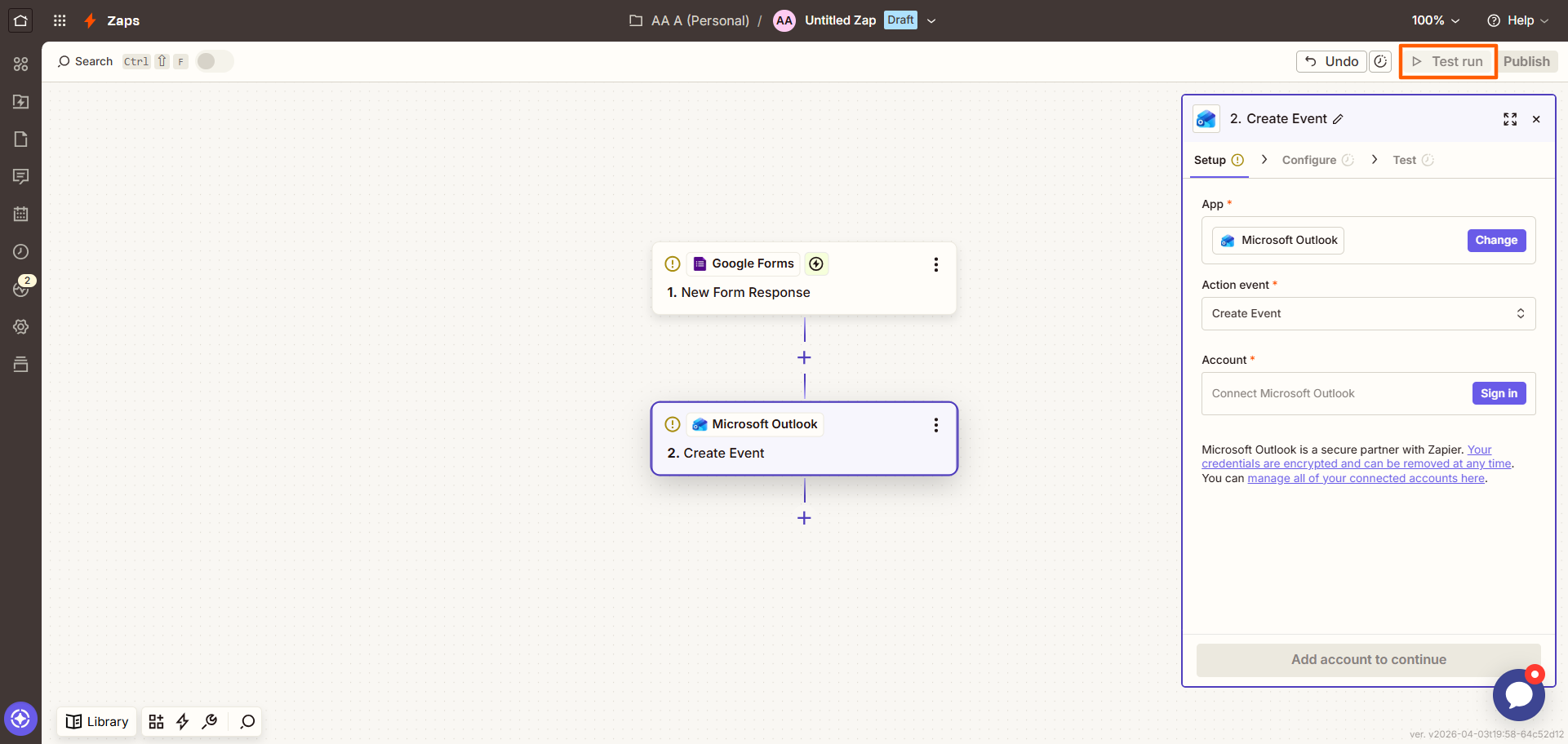Click the AA avatar in the header
This screenshot has height=744, width=1568.
click(784, 20)
